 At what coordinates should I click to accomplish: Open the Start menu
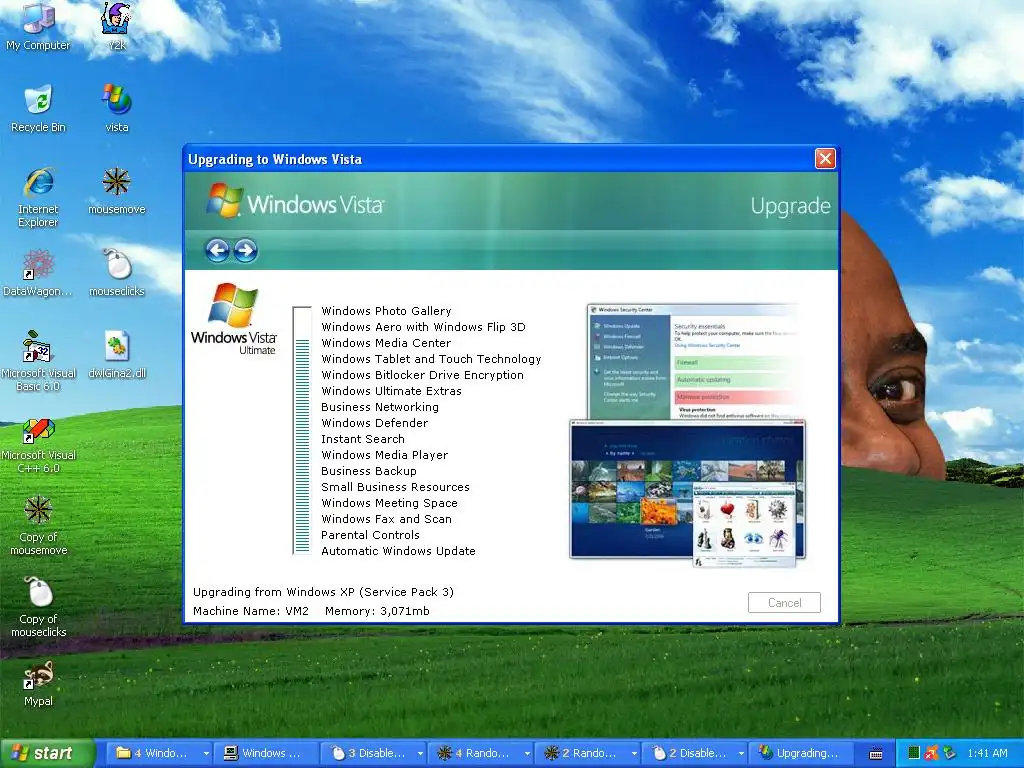46,753
